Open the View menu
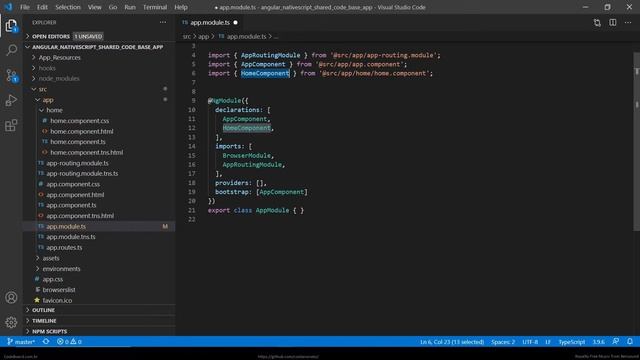 (95, 7)
